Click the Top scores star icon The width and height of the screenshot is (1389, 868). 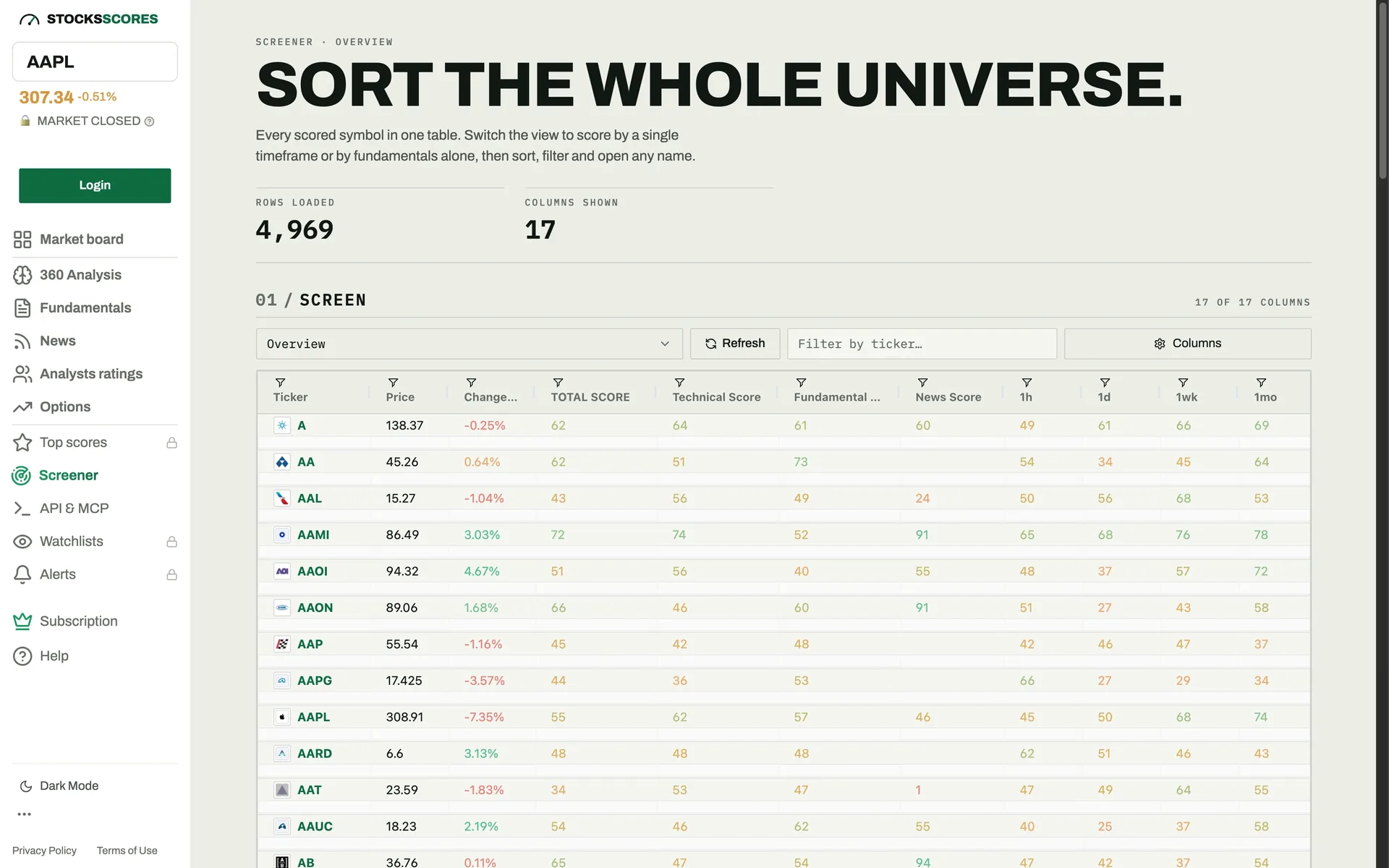point(22,443)
